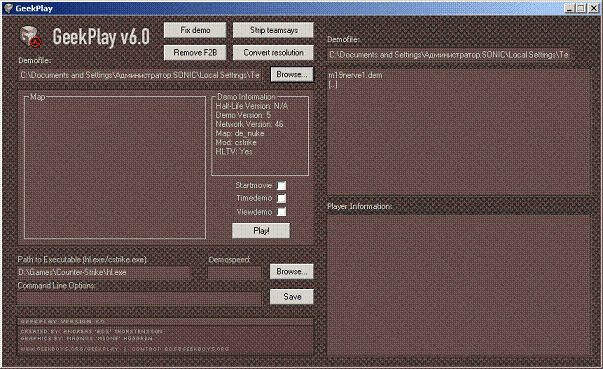Click the Fix demo button
603x369 pixels.
[195, 30]
